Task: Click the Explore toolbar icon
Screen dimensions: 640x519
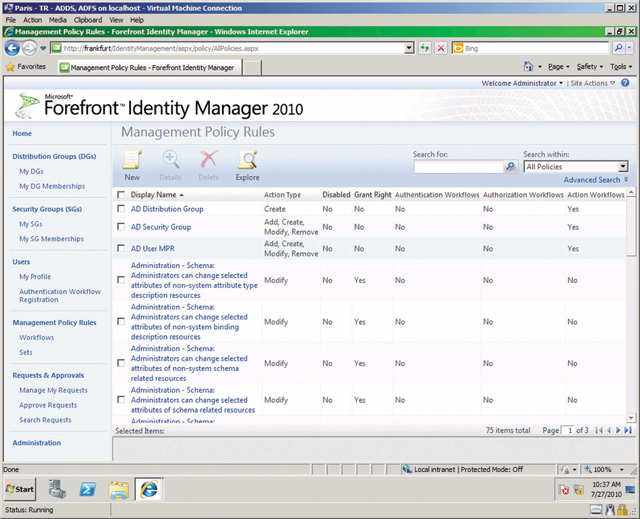Action: [x=247, y=160]
